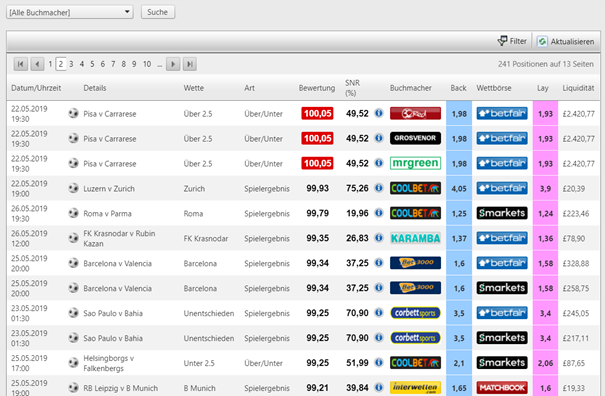Go to previous page using arrow icon
The width and height of the screenshot is (605, 396).
[x=37, y=64]
